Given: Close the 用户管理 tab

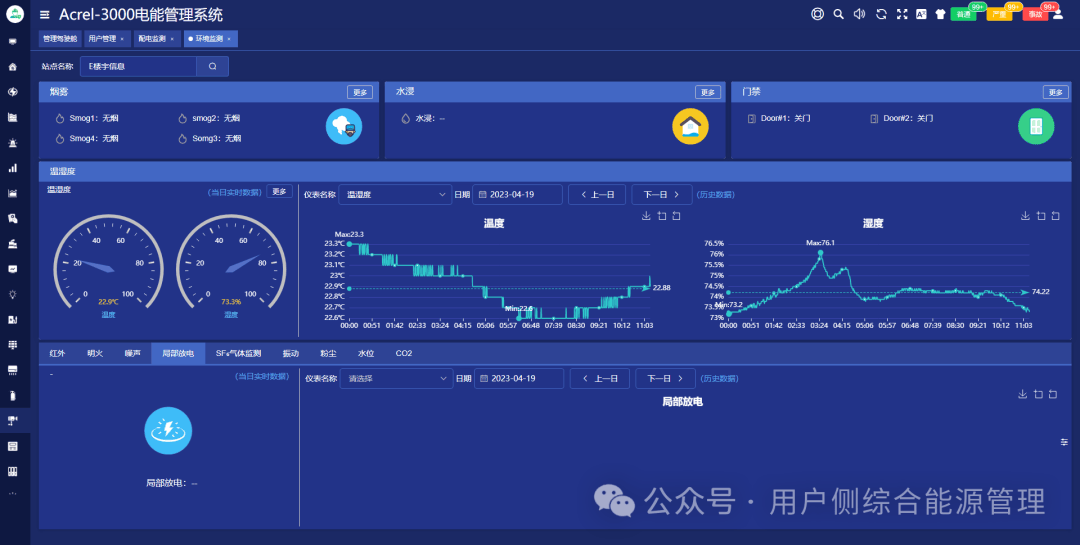Looking at the screenshot, I should click(x=122, y=39).
